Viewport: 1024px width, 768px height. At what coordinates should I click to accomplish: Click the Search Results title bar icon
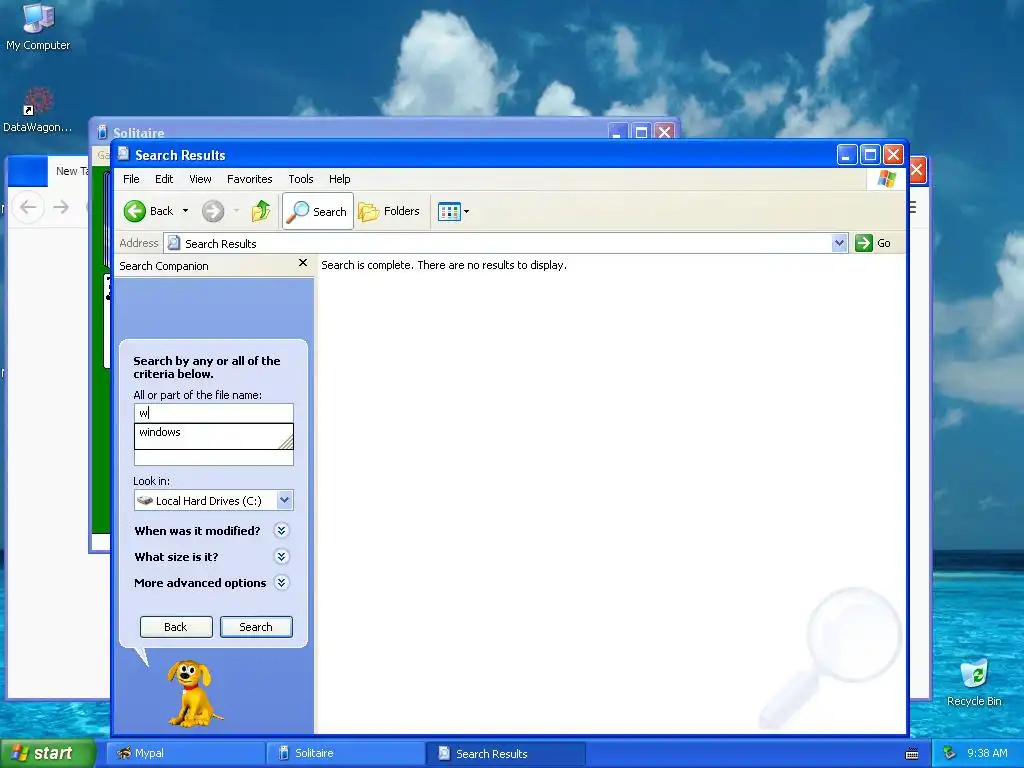point(123,154)
